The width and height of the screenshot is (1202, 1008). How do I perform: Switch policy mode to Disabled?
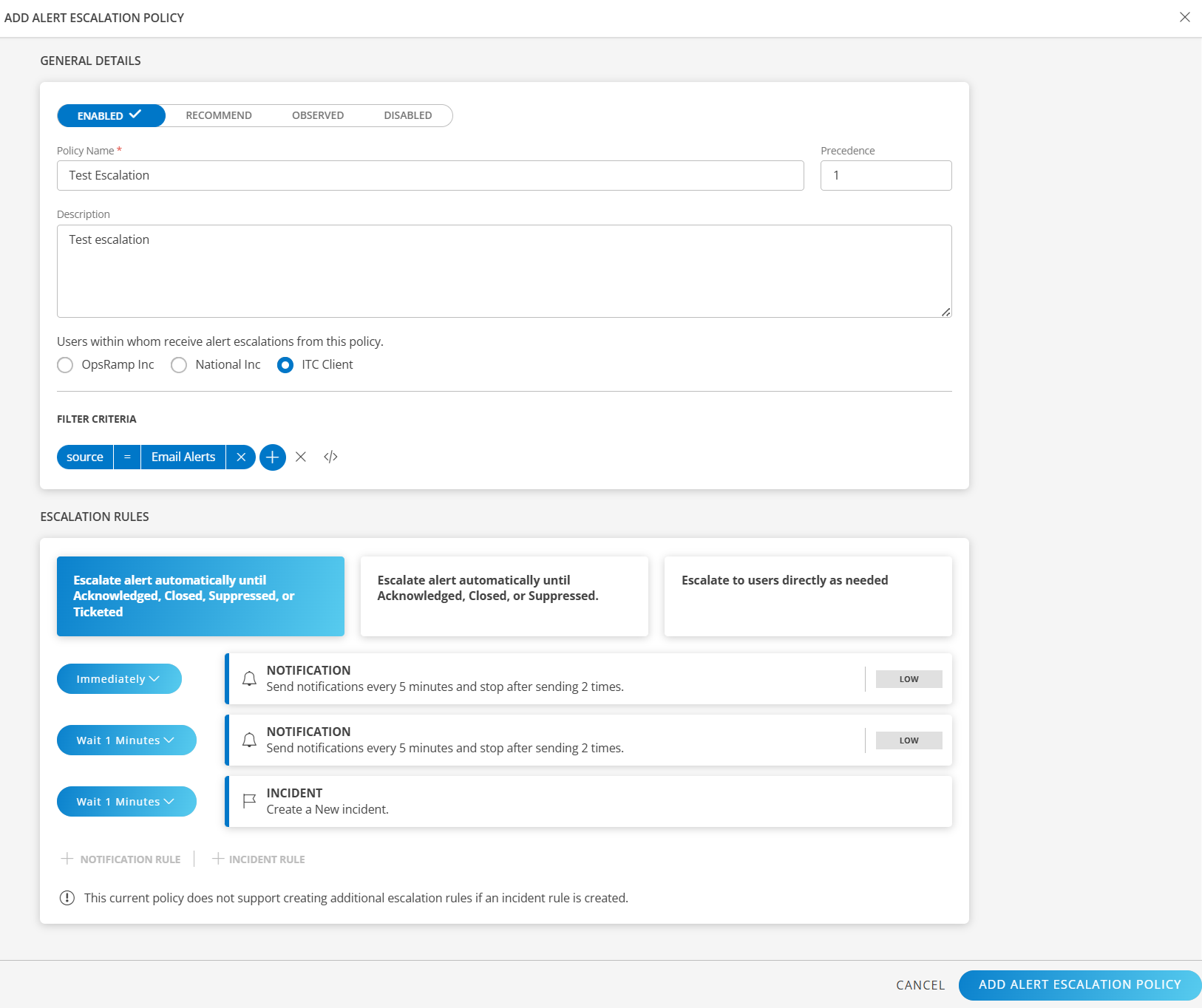click(x=407, y=116)
